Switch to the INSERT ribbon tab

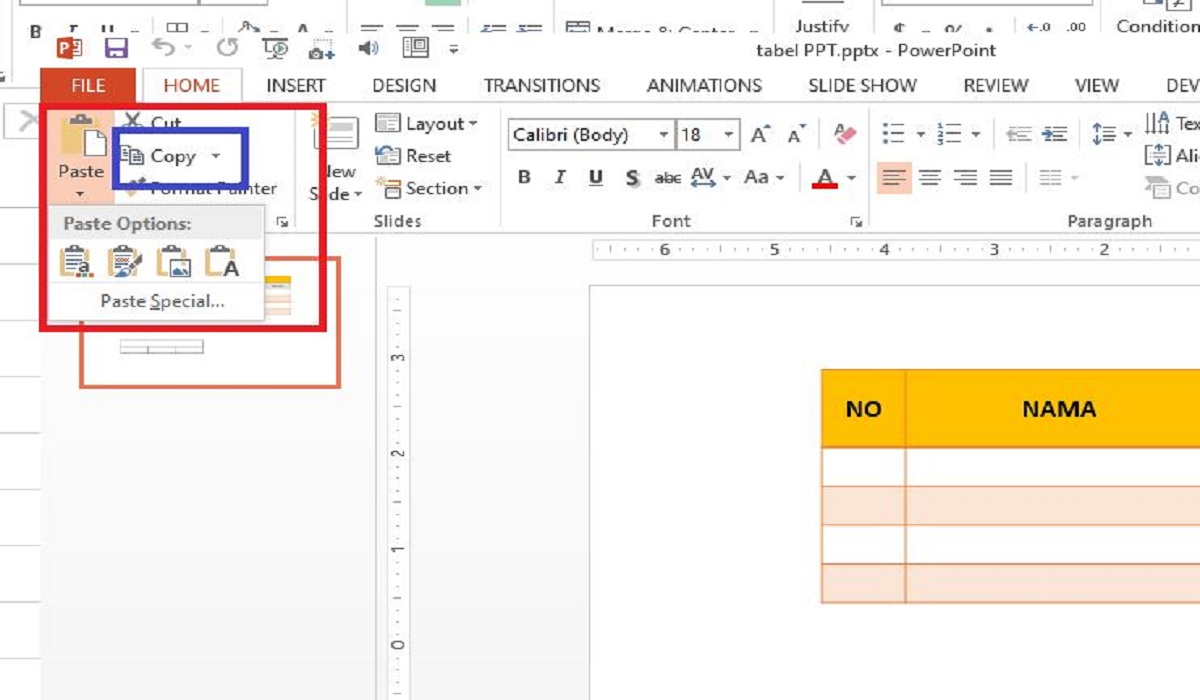(x=295, y=86)
